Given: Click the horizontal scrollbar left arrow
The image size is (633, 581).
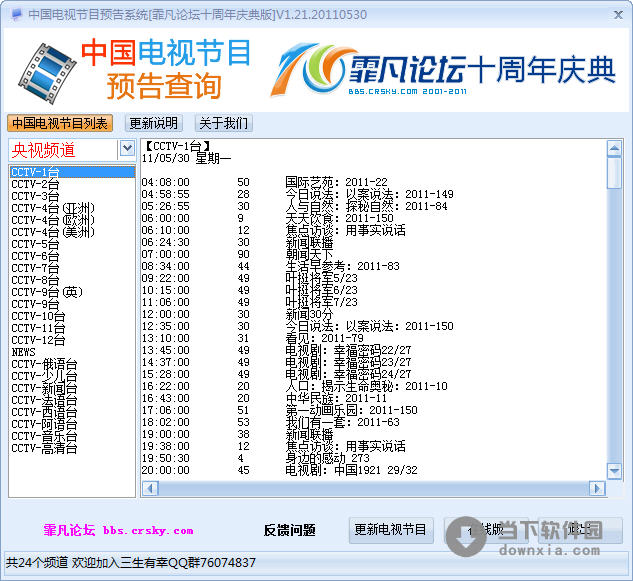Looking at the screenshot, I should click(x=151, y=488).
